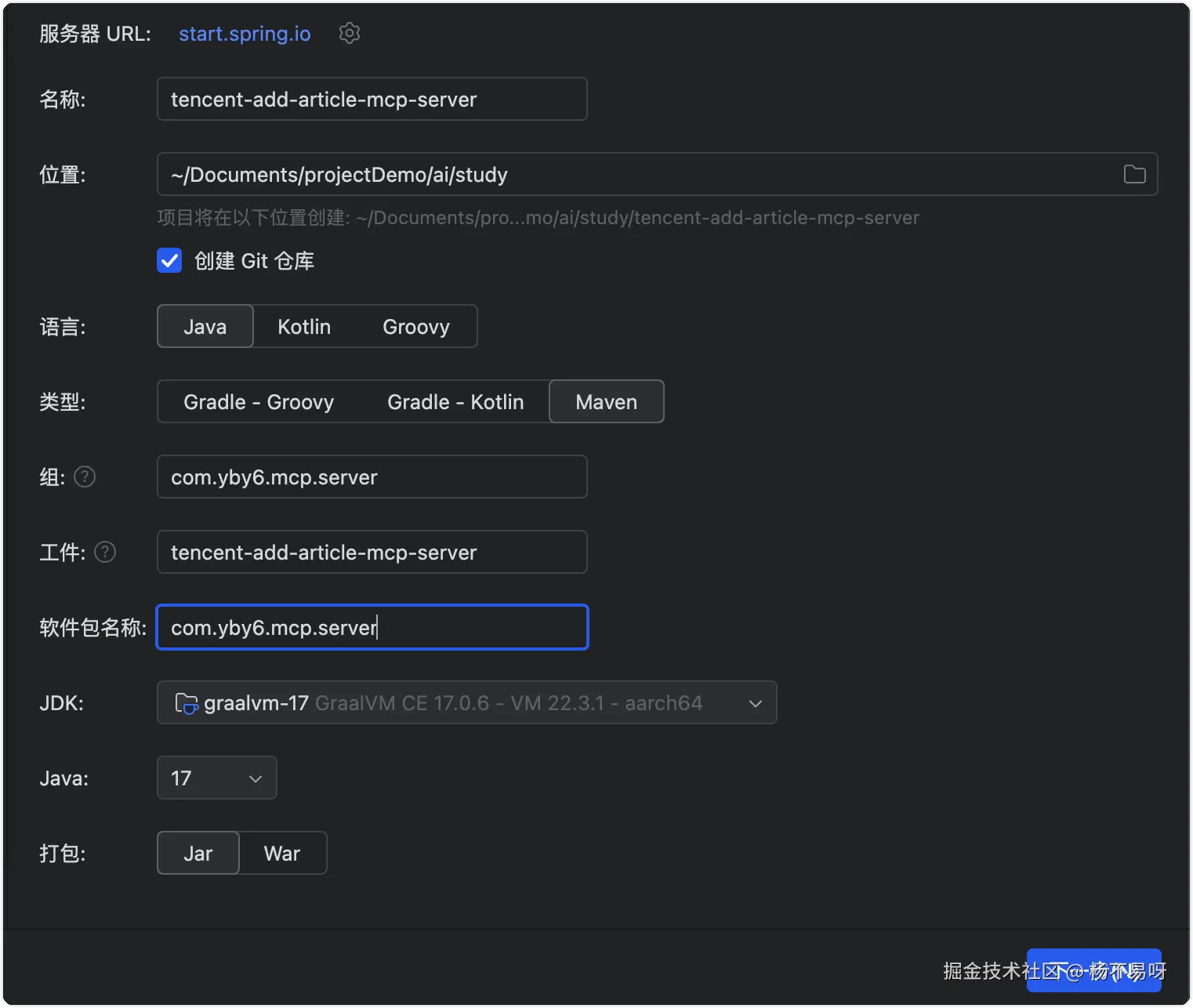Click the blue next button at bottom
Screen dimensions: 1193x1008
1093,970
